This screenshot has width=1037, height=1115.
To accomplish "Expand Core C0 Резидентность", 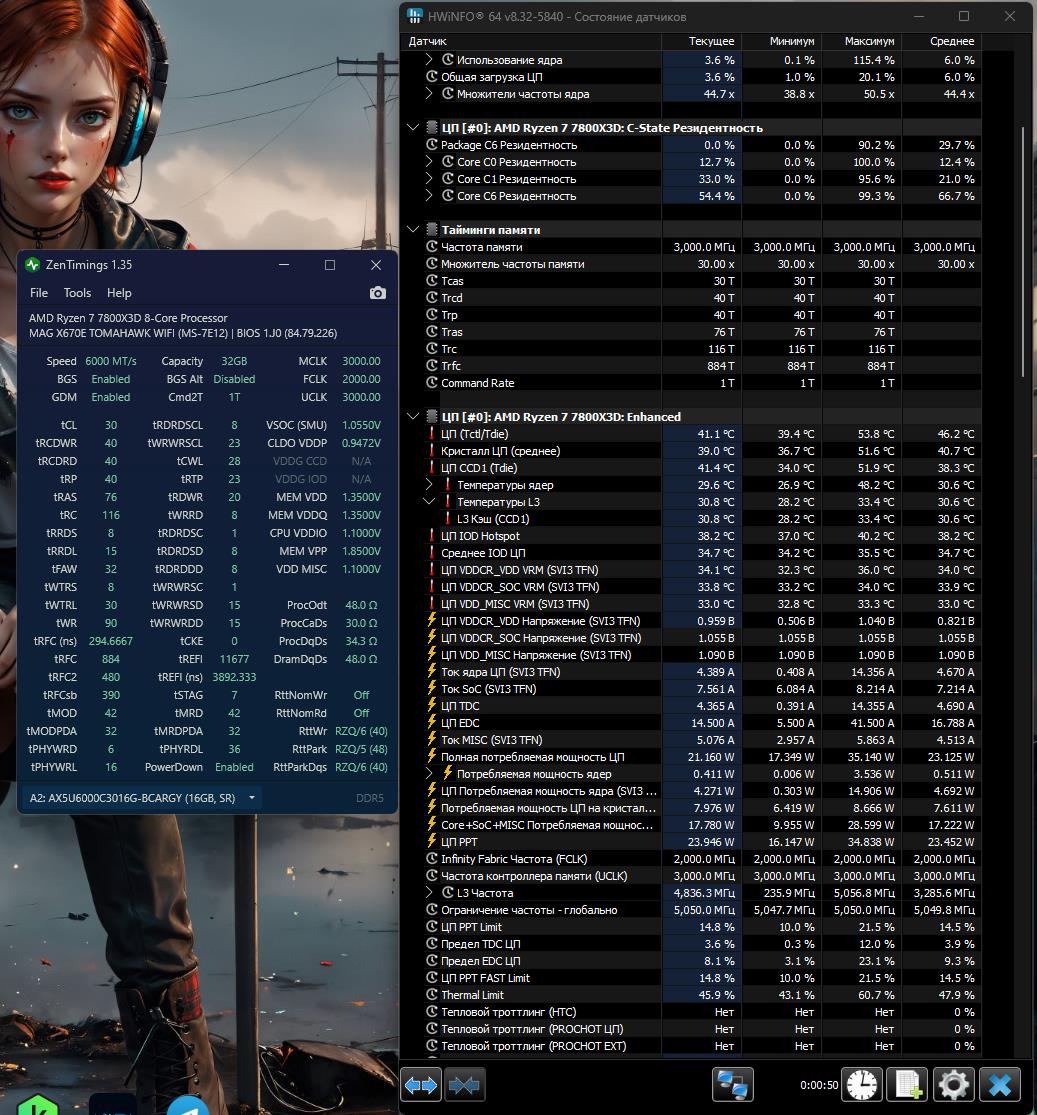I will [x=429, y=162].
